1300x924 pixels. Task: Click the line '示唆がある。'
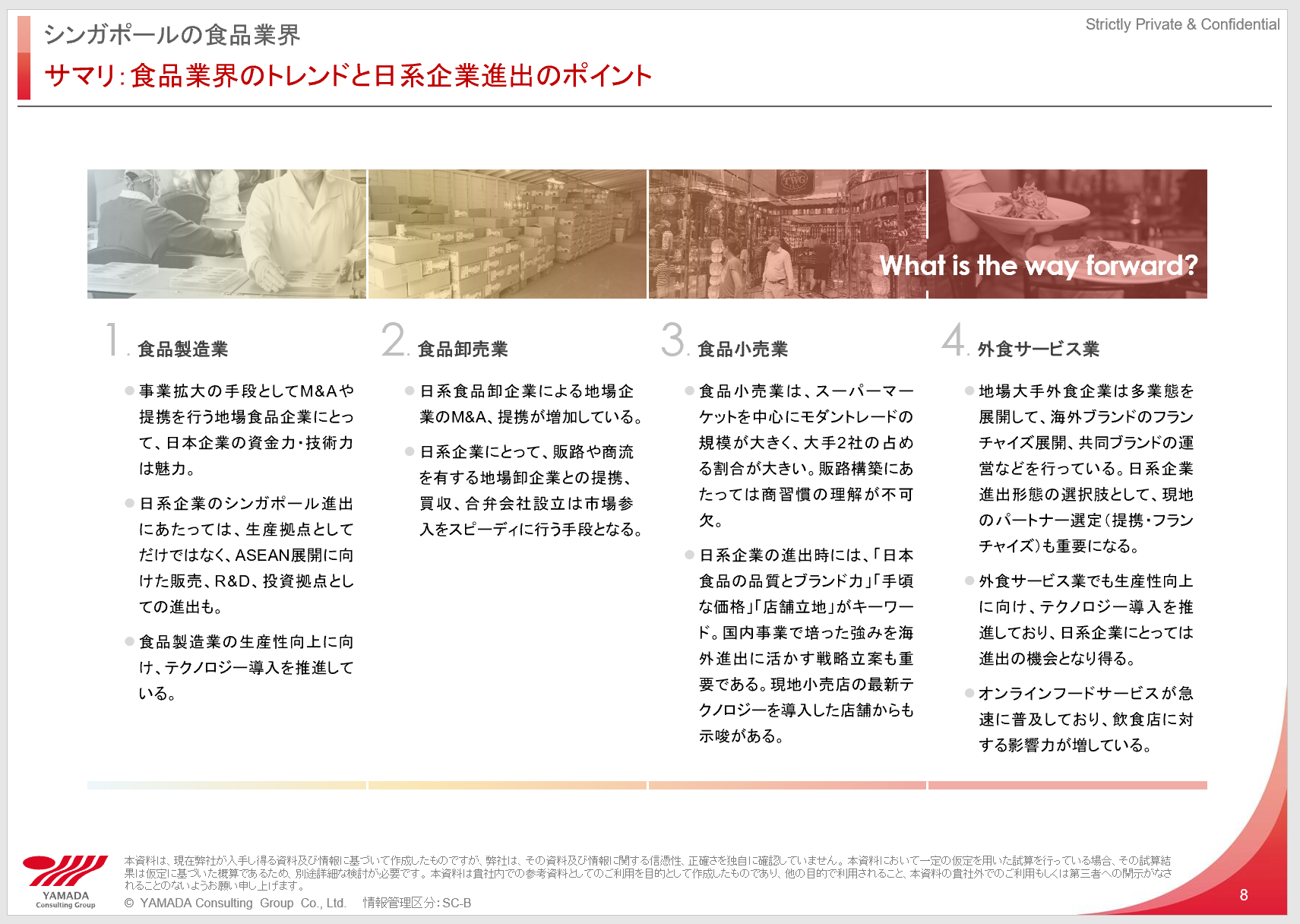pyautogui.click(x=742, y=736)
